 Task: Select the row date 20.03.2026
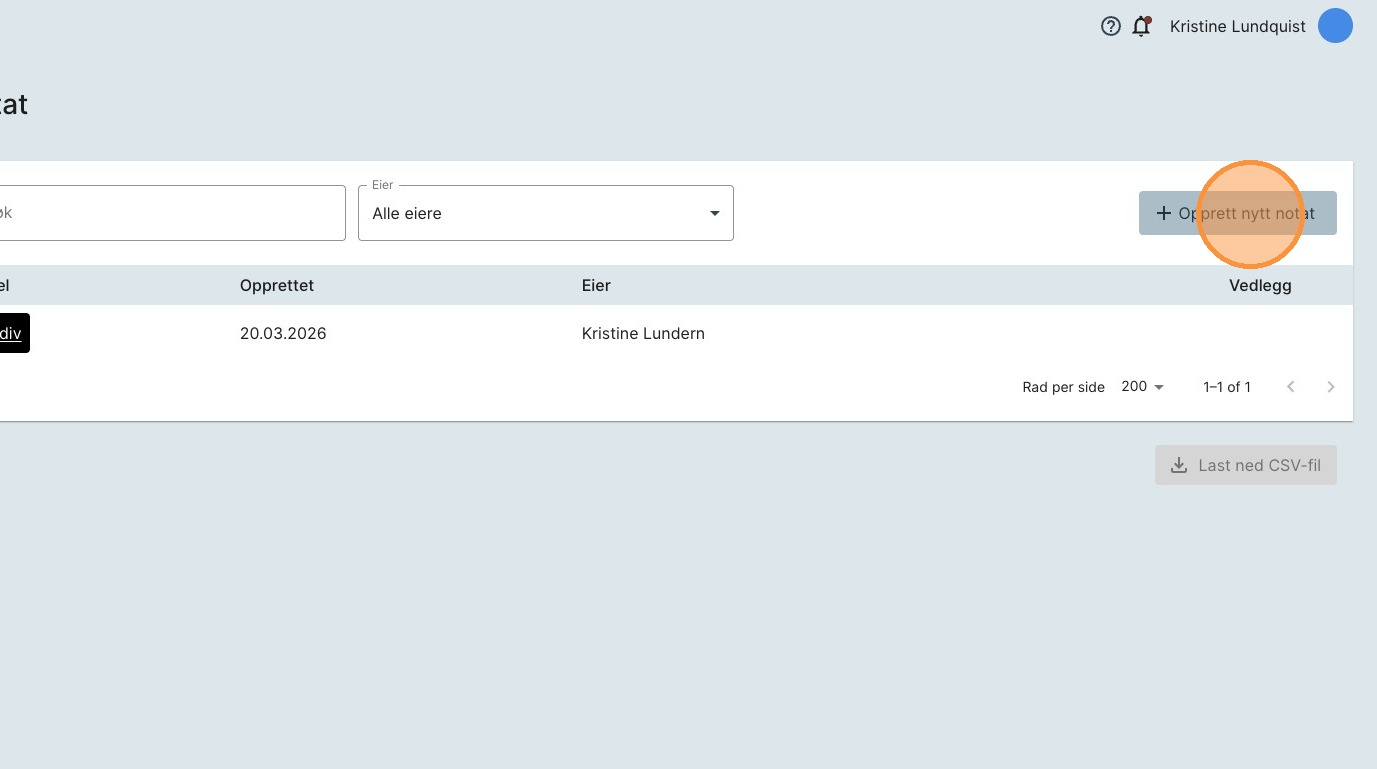(x=283, y=334)
